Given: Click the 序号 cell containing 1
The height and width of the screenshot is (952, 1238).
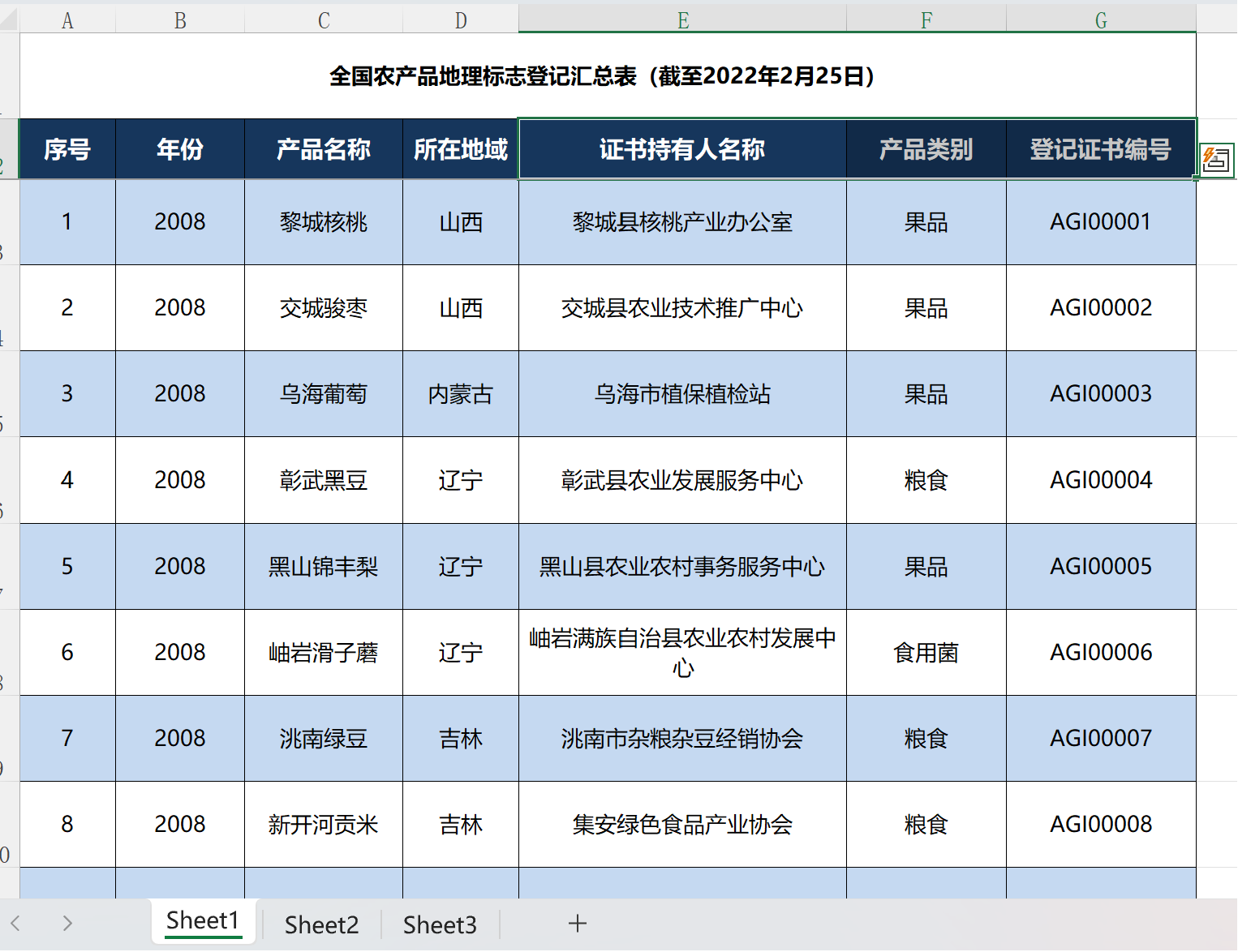Looking at the screenshot, I should pyautogui.click(x=67, y=222).
